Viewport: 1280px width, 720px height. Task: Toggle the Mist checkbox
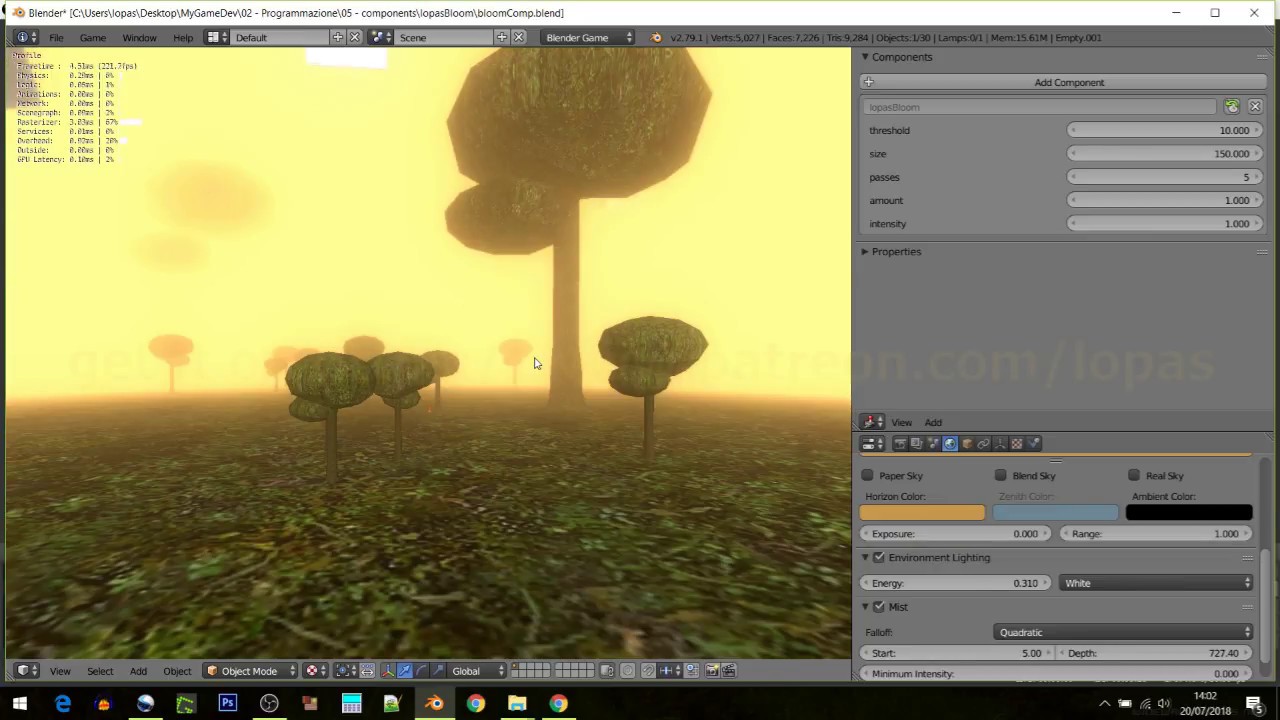[x=879, y=607]
